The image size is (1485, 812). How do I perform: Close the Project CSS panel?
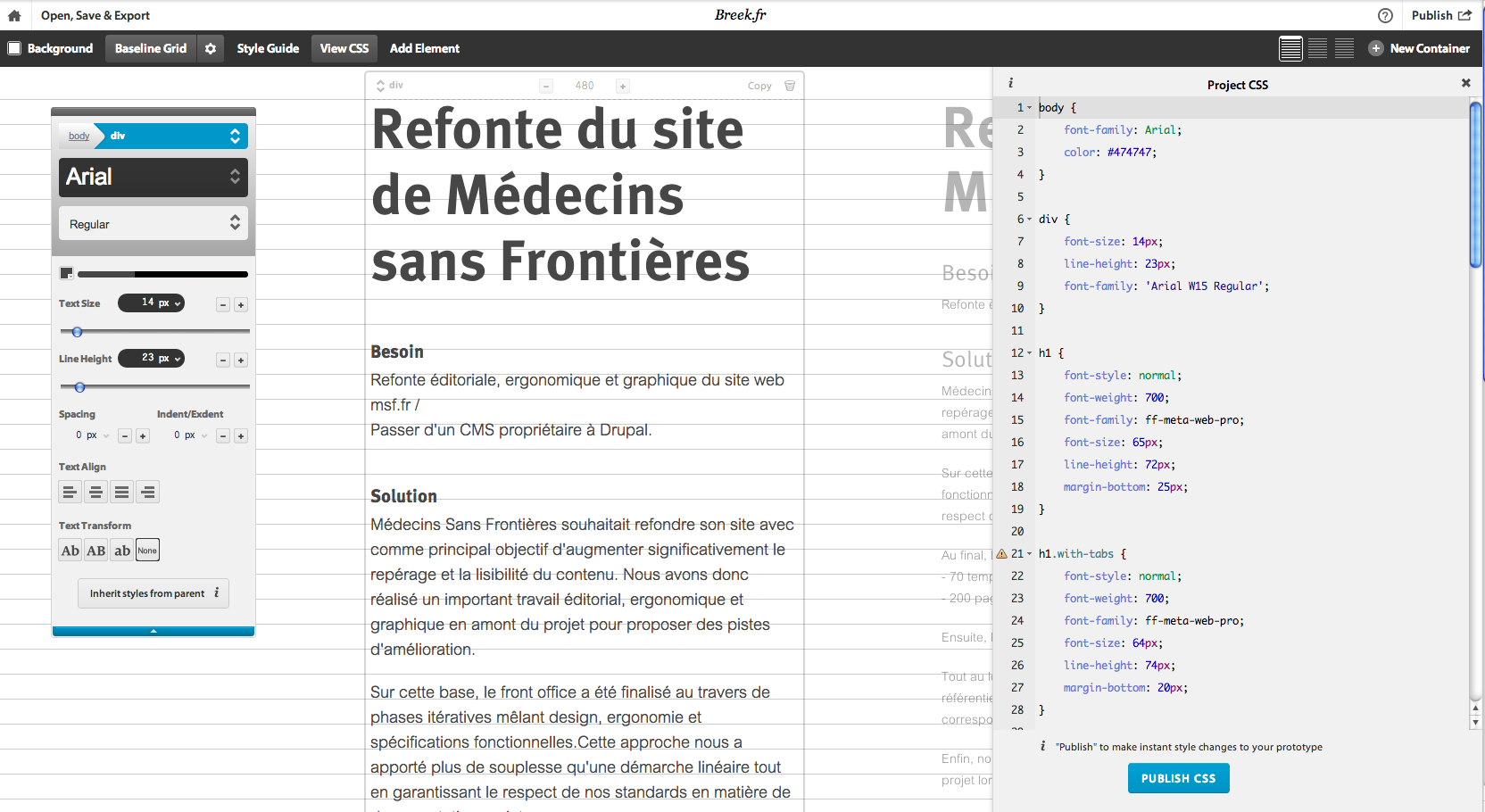point(1465,83)
